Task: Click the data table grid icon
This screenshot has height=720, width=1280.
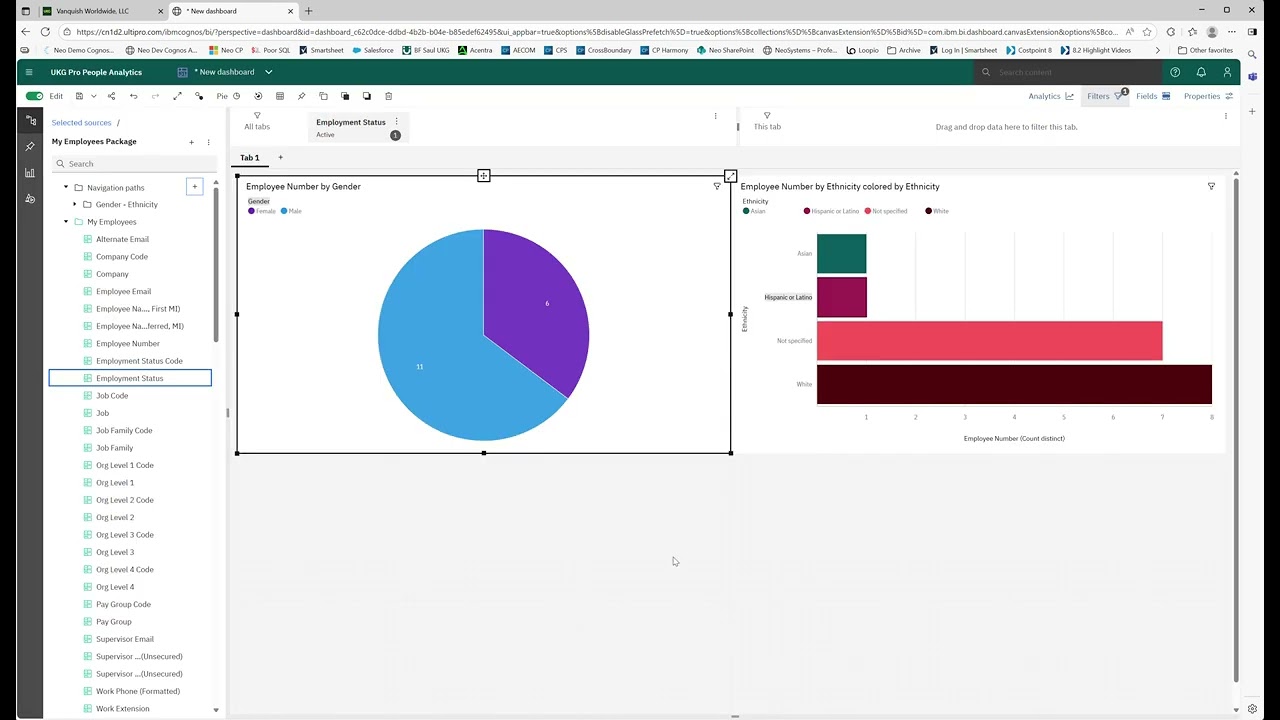Action: click(x=280, y=96)
